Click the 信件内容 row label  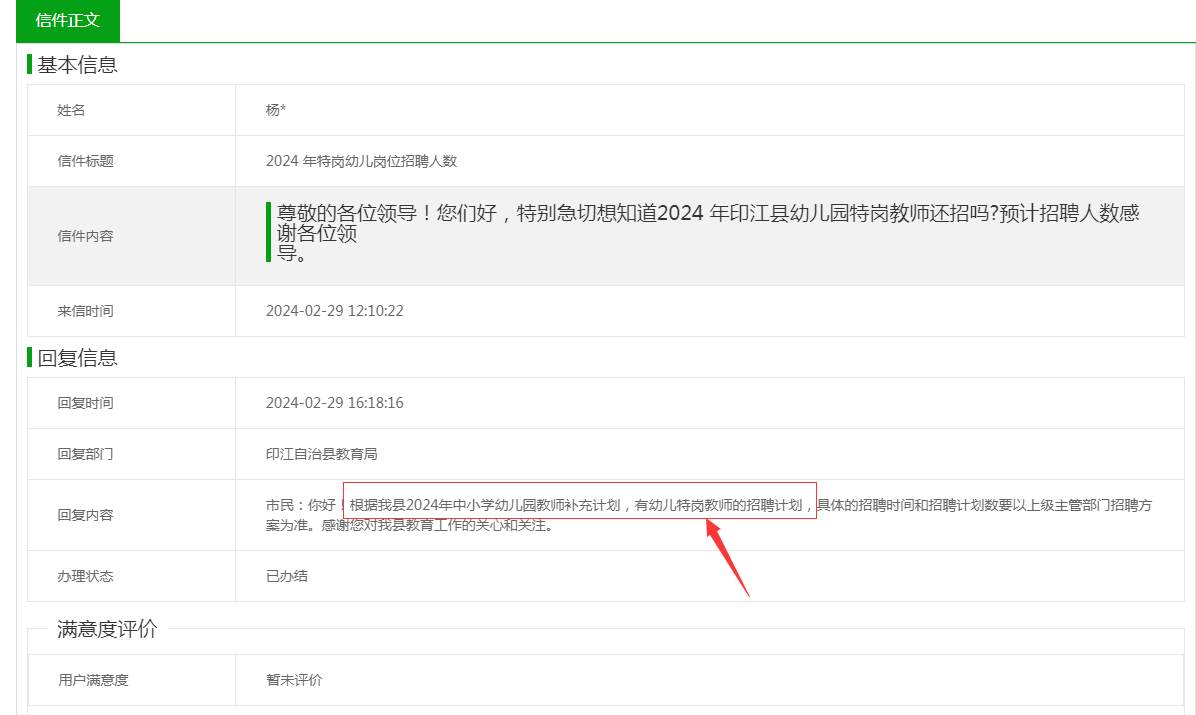[x=85, y=236]
